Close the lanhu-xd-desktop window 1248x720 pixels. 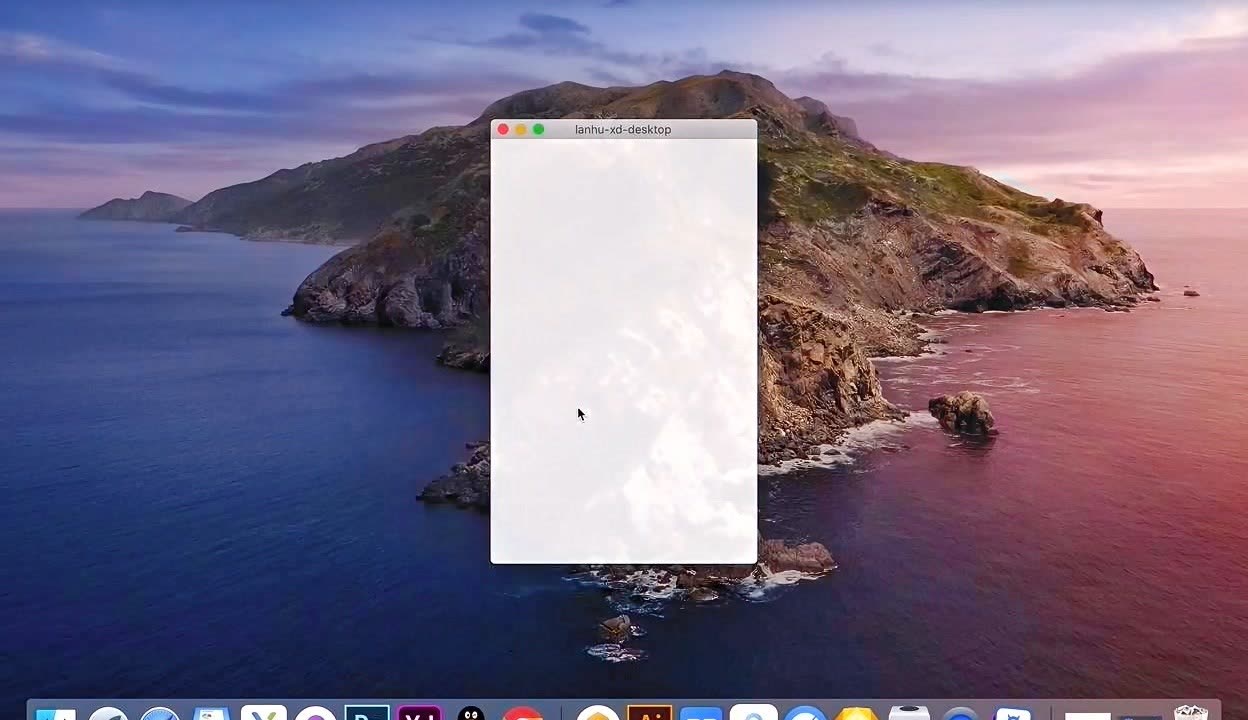(x=503, y=130)
